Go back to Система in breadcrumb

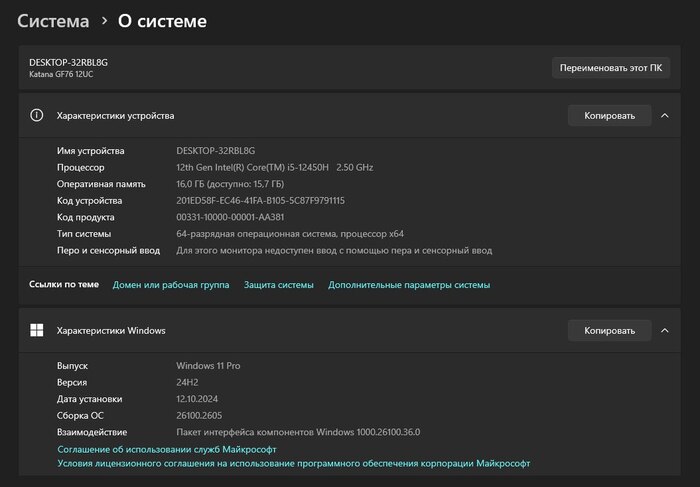52,20
